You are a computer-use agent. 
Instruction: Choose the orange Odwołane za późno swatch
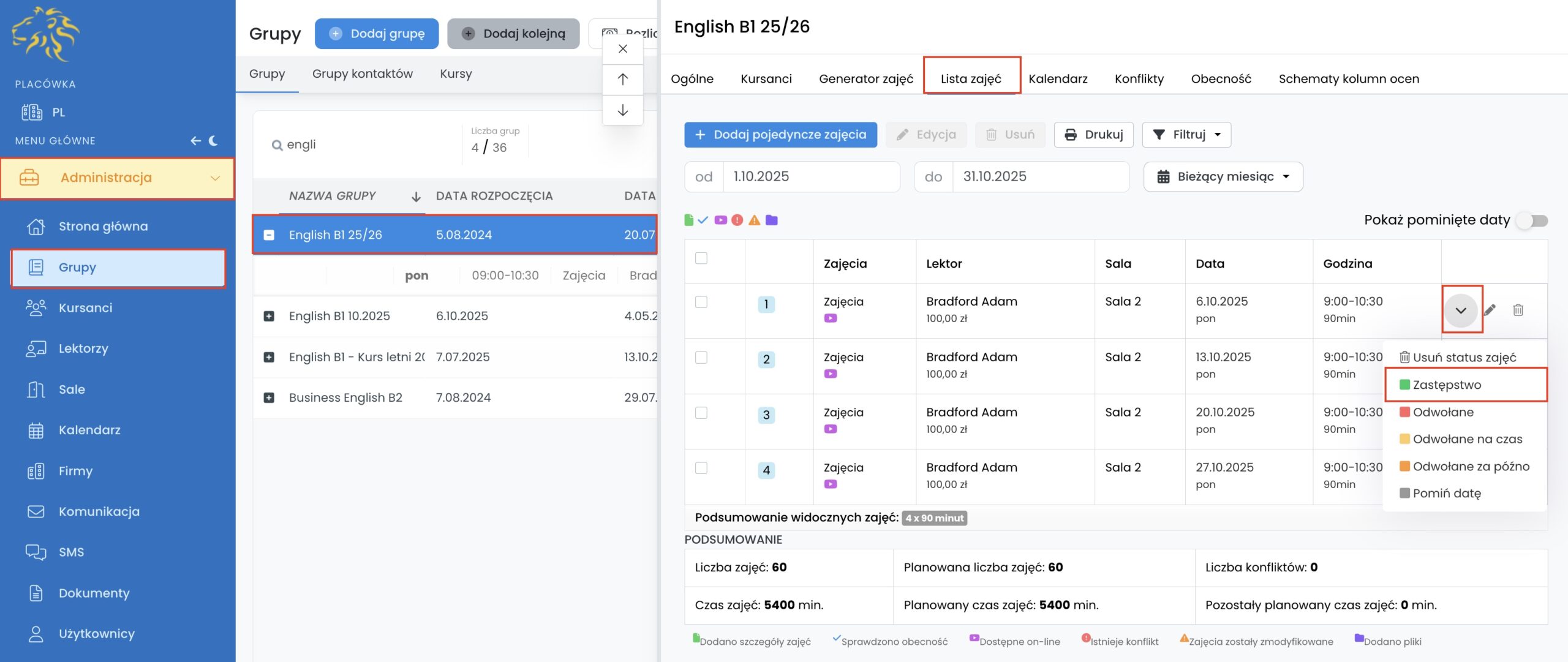click(1404, 466)
